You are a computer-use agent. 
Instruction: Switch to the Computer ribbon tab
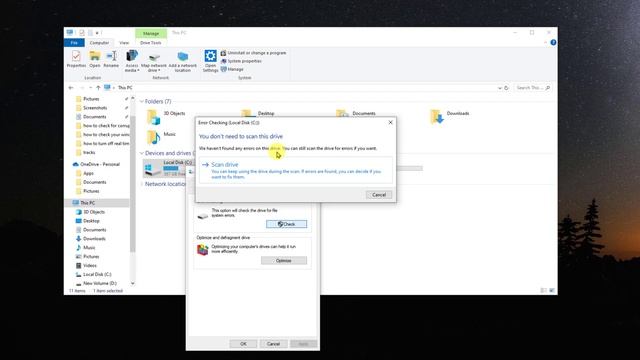click(99, 42)
